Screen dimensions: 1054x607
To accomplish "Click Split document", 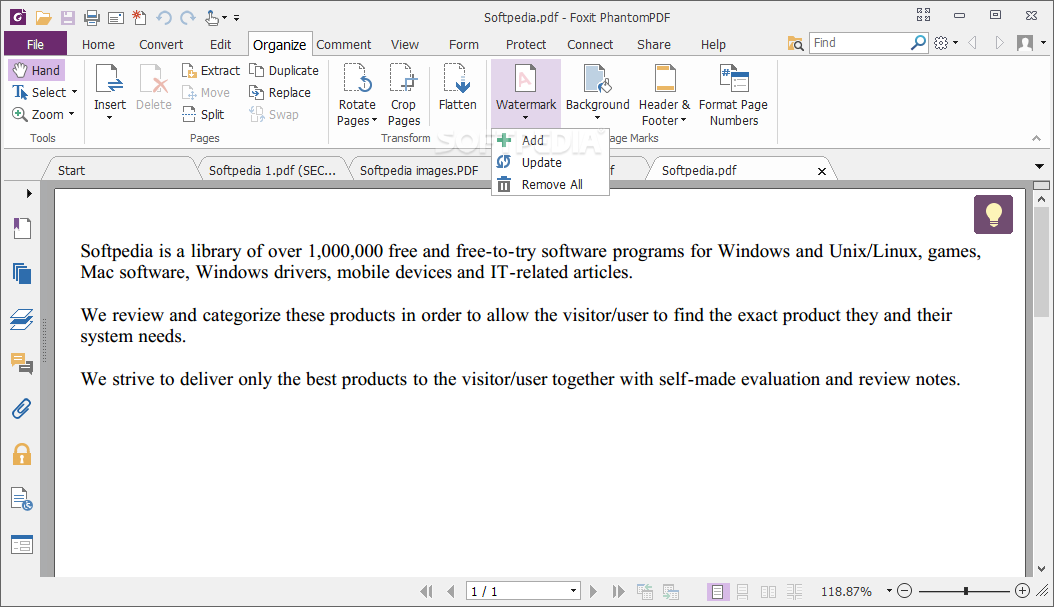I will [x=203, y=114].
